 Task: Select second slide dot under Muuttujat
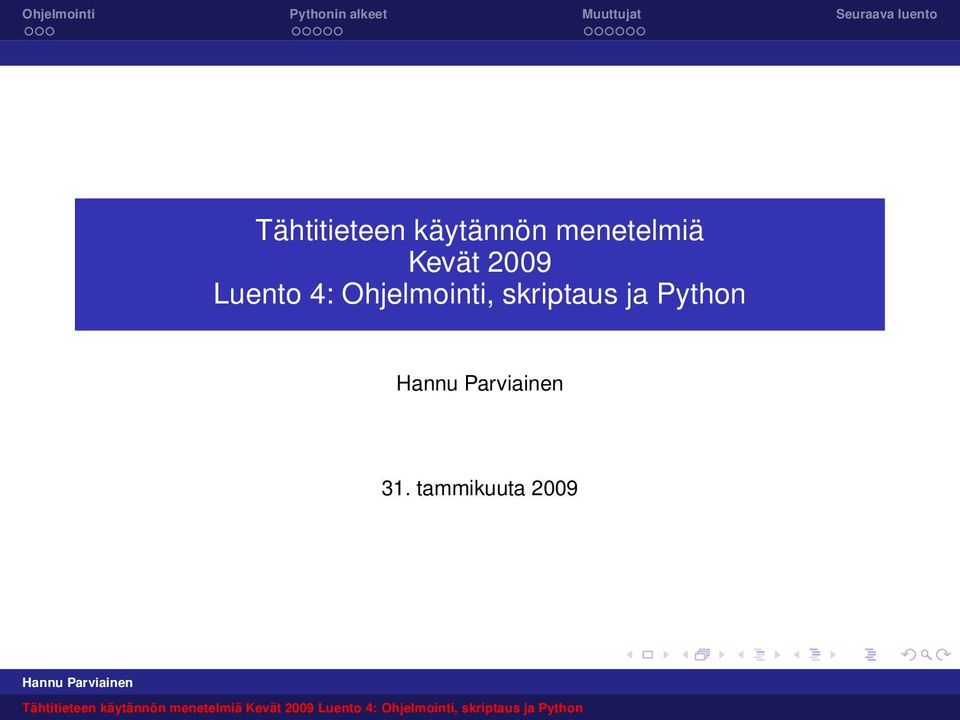pyautogui.click(x=599, y=31)
